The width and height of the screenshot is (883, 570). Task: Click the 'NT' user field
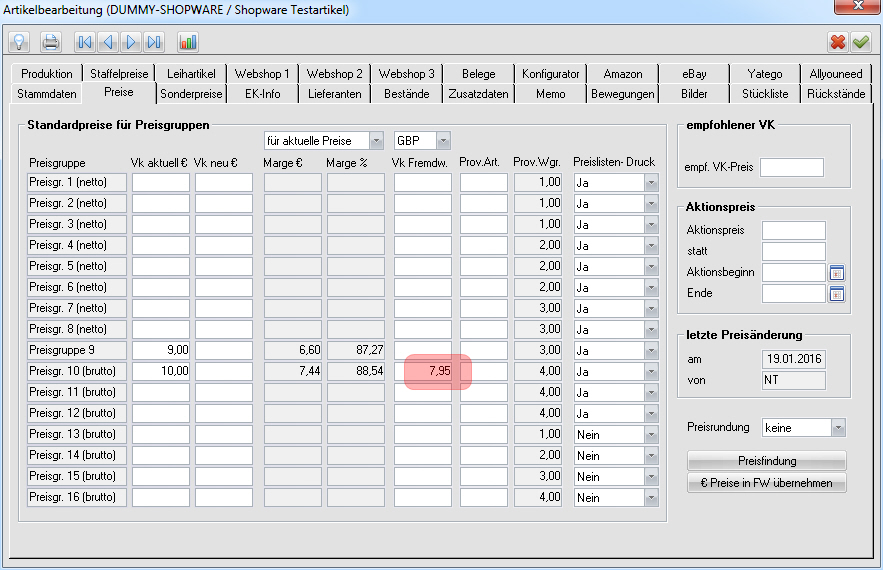[x=793, y=380]
